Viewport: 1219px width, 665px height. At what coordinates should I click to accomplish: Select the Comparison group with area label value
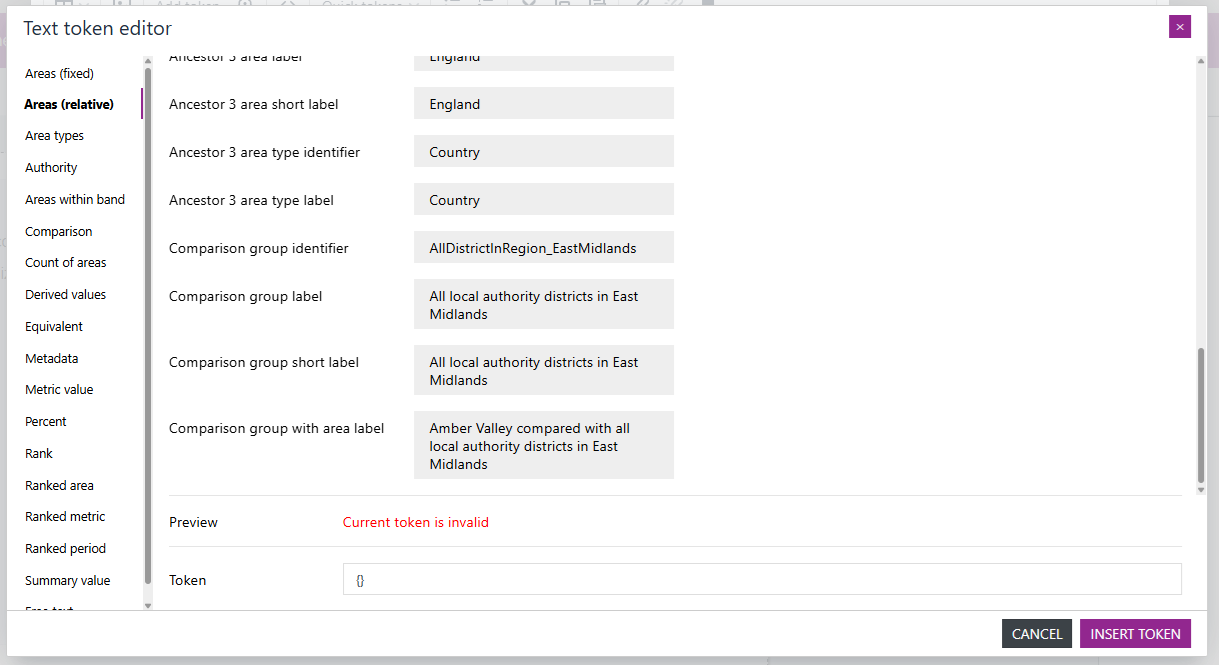[543, 445]
